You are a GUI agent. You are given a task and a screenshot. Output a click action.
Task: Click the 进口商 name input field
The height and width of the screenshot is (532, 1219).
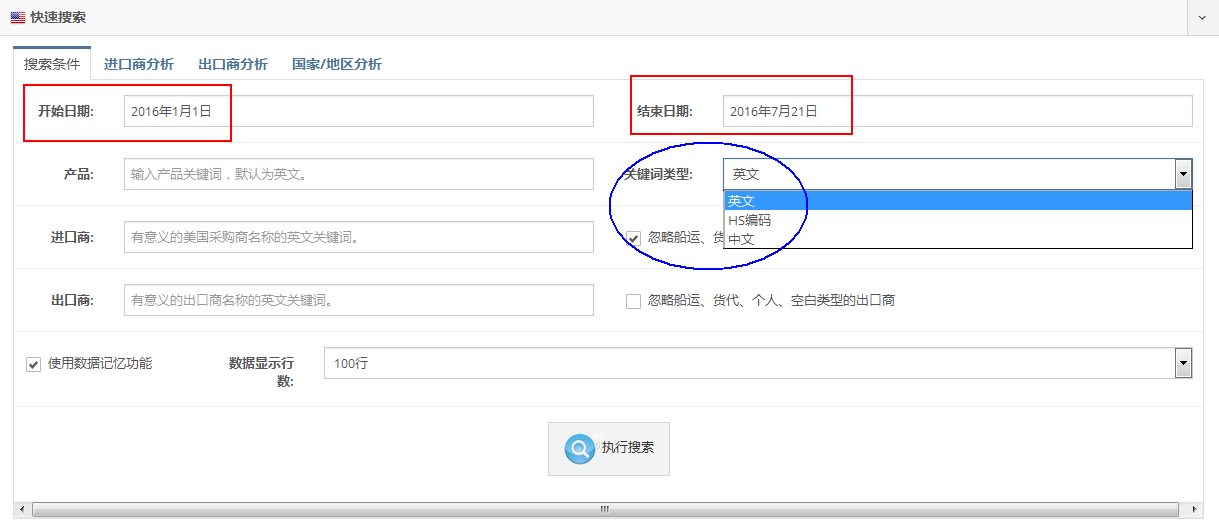(x=359, y=237)
